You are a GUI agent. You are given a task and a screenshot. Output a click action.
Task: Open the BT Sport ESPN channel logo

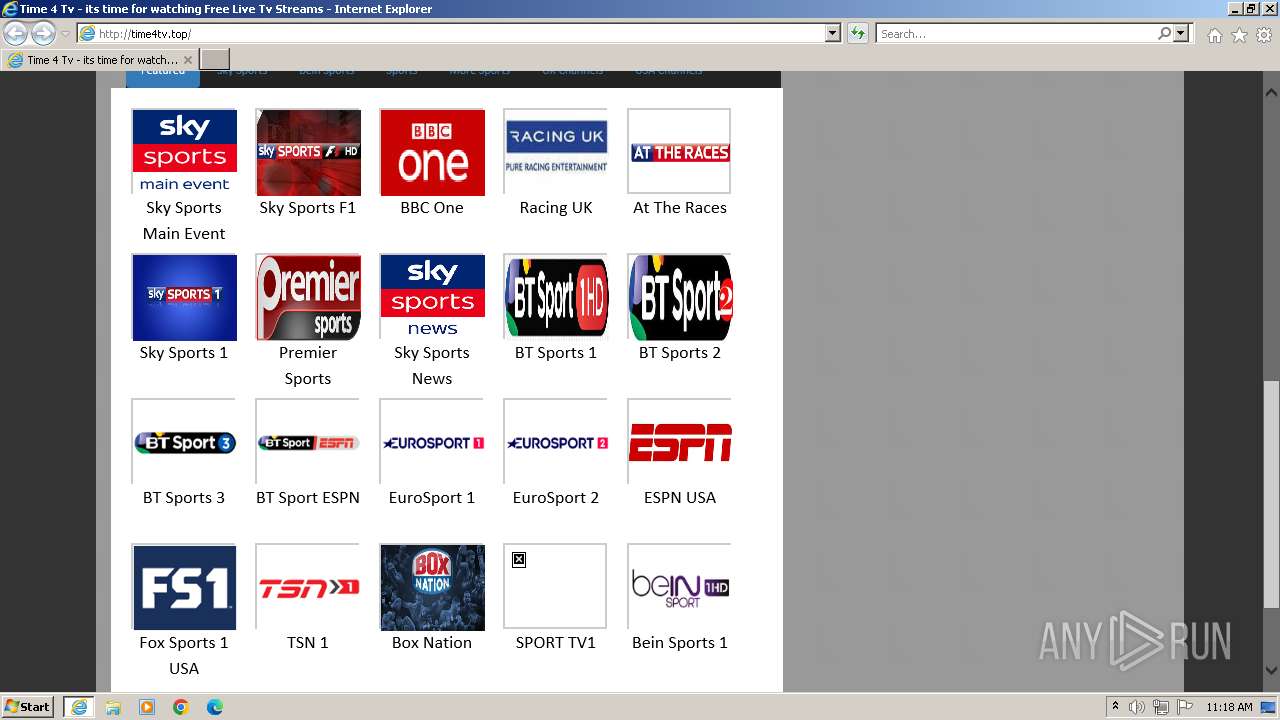click(308, 442)
